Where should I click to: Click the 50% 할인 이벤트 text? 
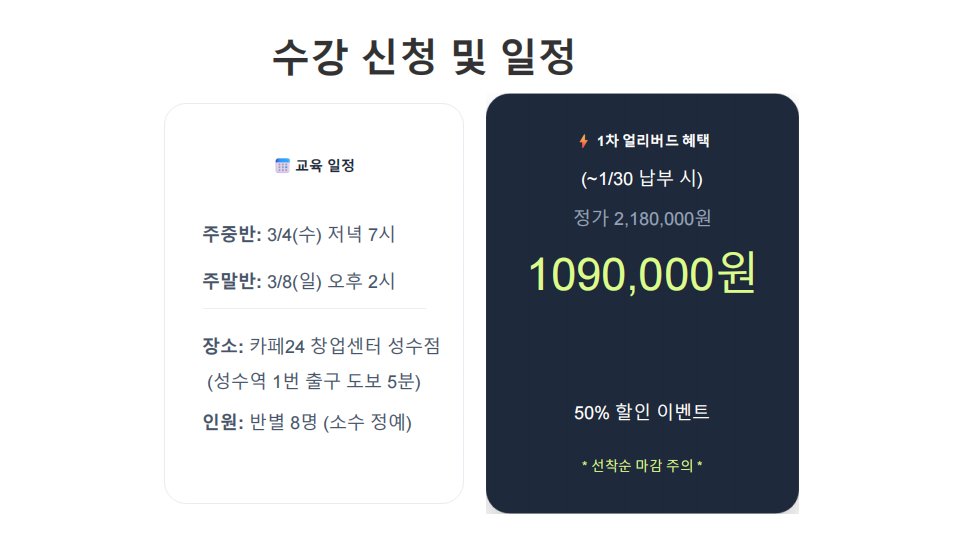coord(642,412)
